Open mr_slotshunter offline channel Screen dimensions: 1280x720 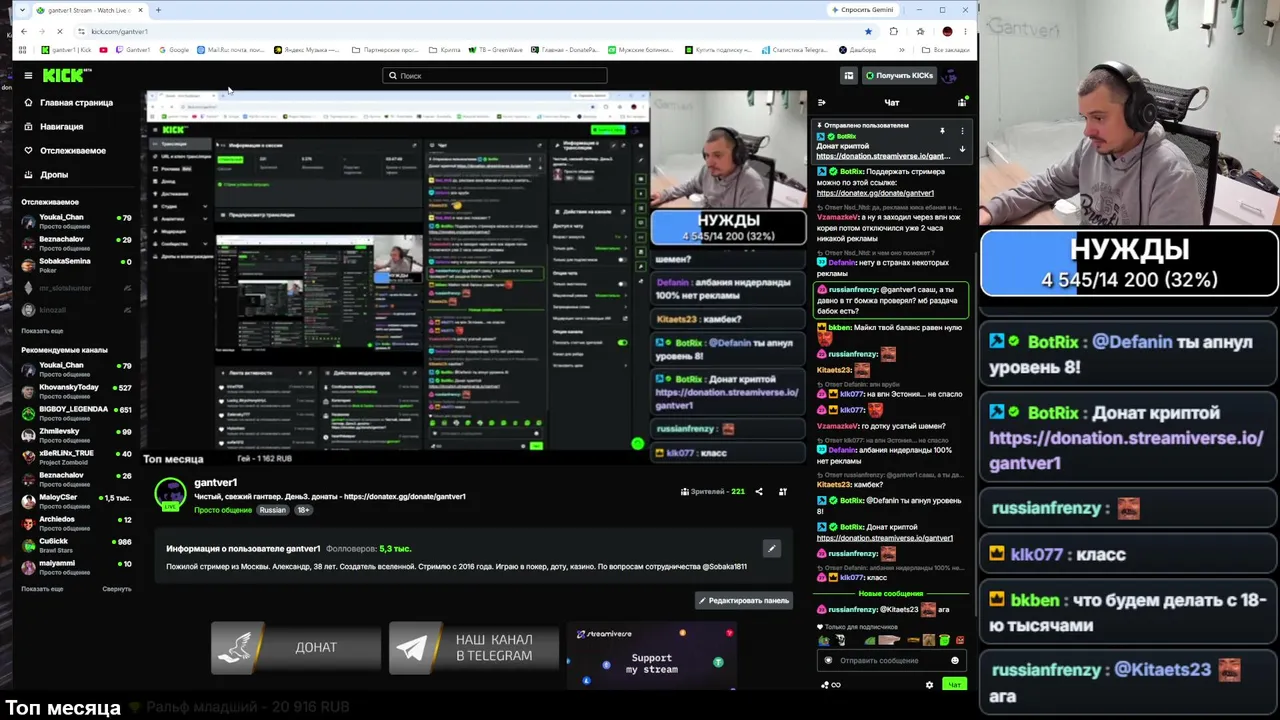pyautogui.click(x=76, y=288)
